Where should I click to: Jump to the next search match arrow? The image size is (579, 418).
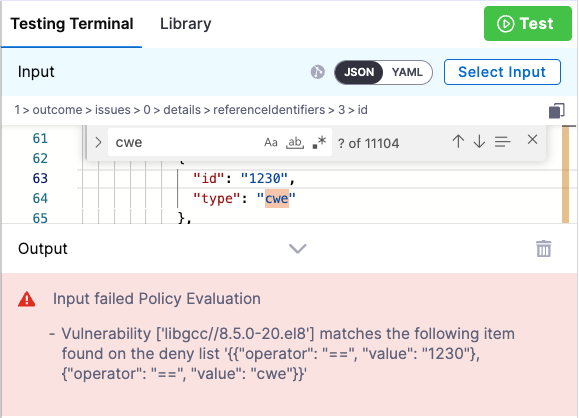pyautogui.click(x=479, y=141)
